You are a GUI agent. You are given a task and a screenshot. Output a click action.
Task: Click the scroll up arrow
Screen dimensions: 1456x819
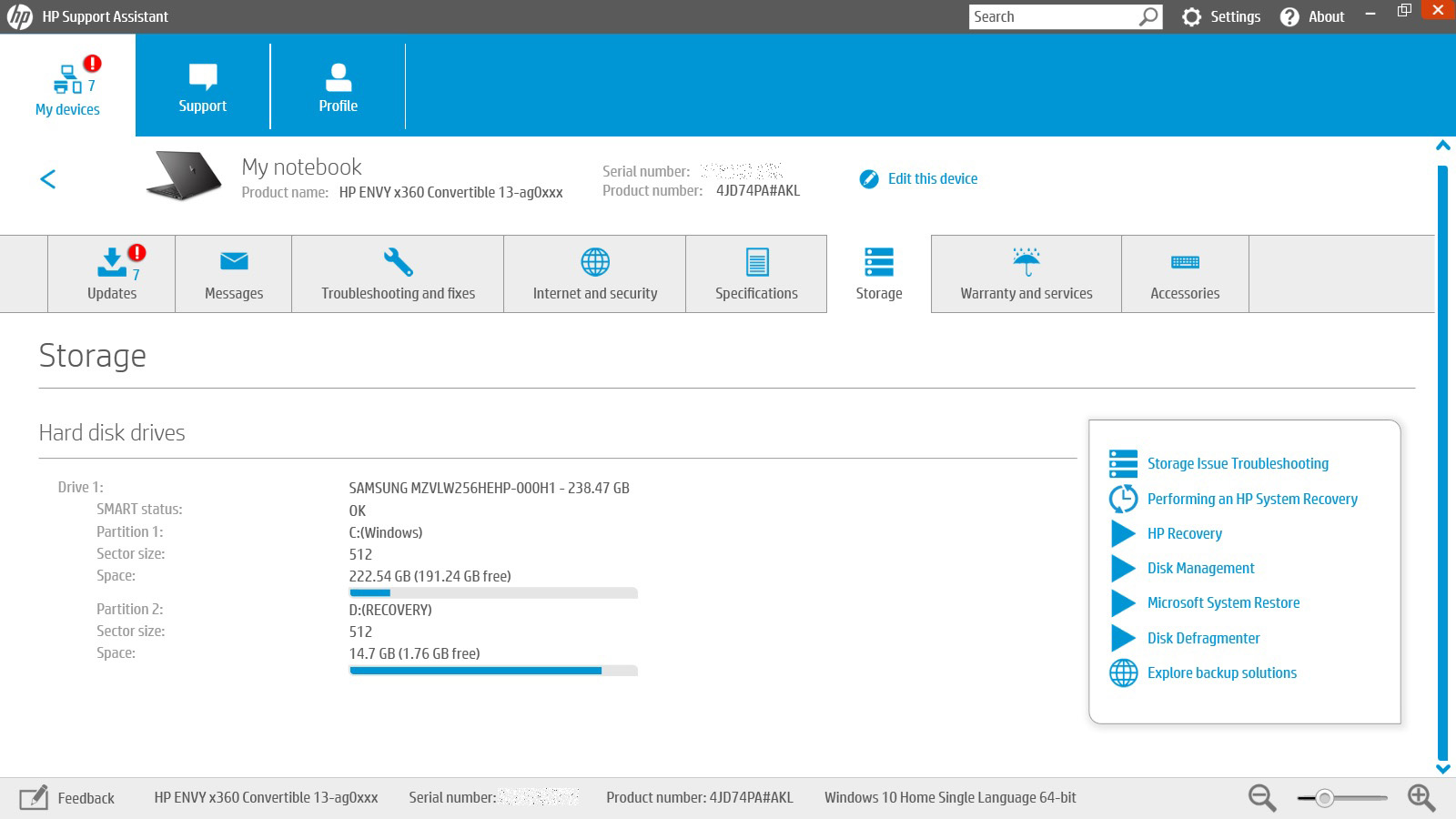point(1442,146)
